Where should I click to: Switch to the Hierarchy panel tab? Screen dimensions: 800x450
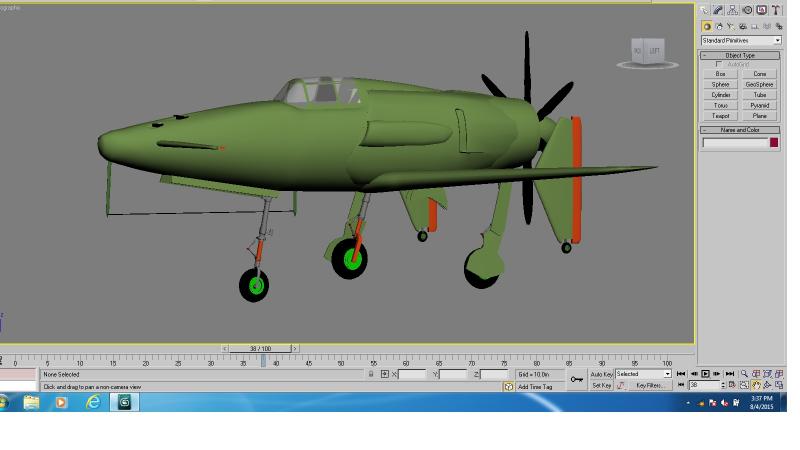coord(733,10)
